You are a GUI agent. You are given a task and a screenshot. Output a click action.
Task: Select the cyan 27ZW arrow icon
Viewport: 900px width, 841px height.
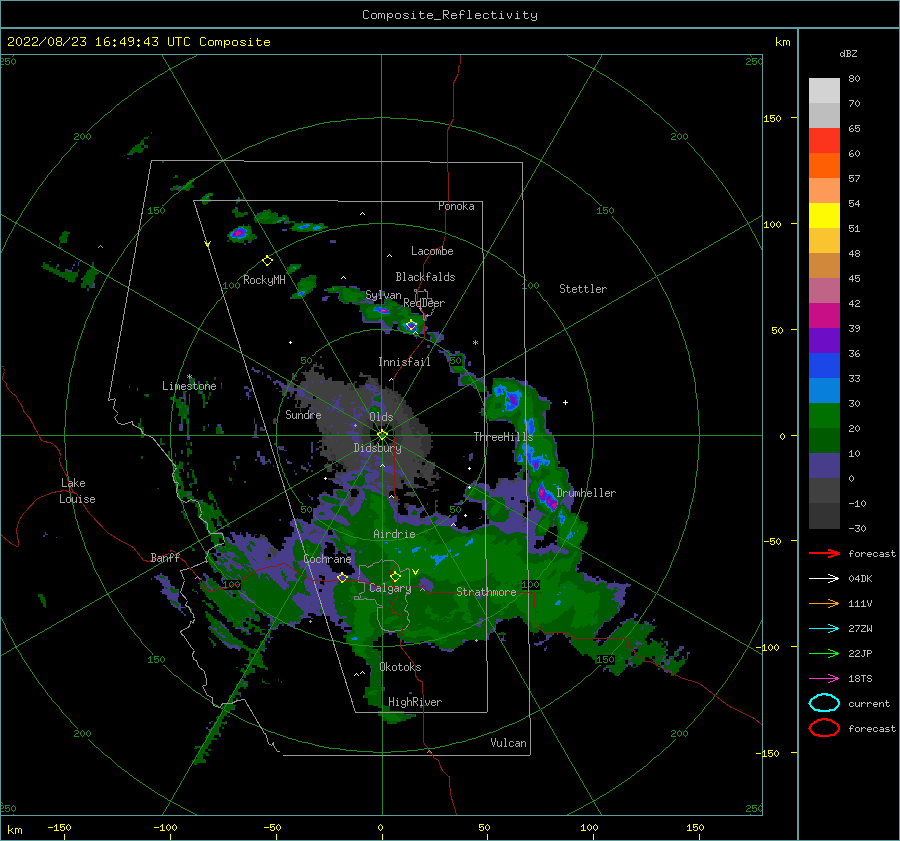pyautogui.click(x=824, y=629)
